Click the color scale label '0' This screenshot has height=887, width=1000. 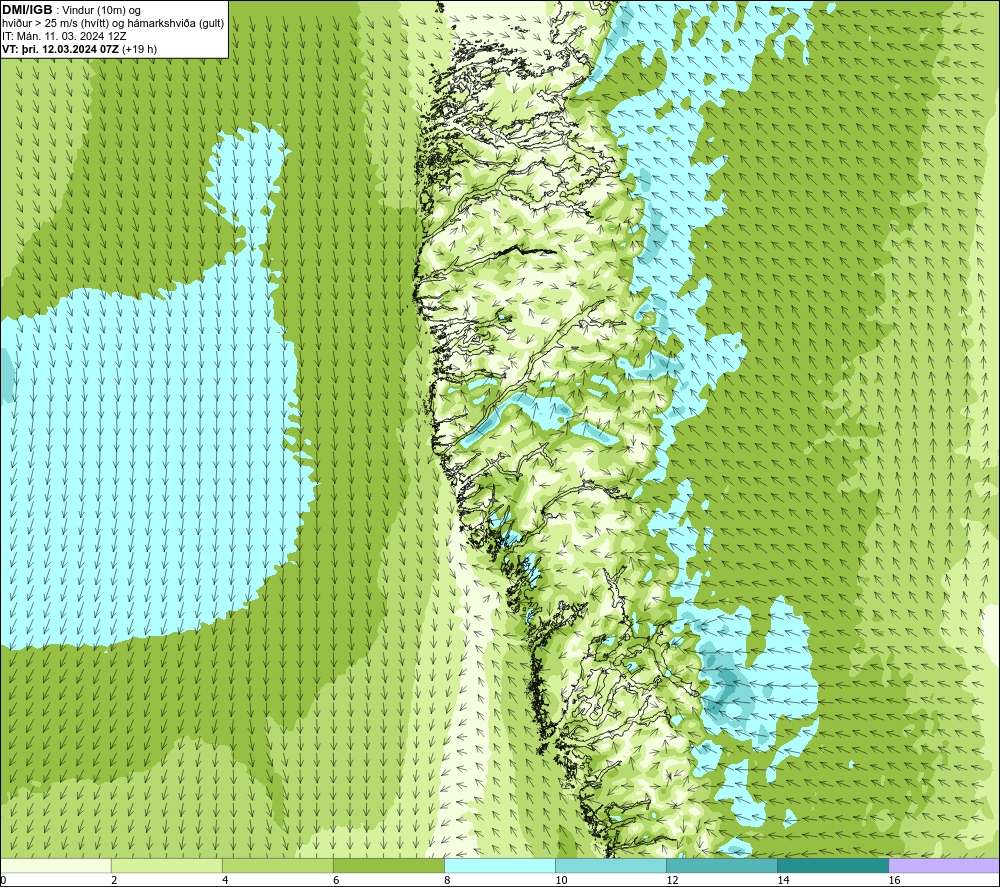4,880
